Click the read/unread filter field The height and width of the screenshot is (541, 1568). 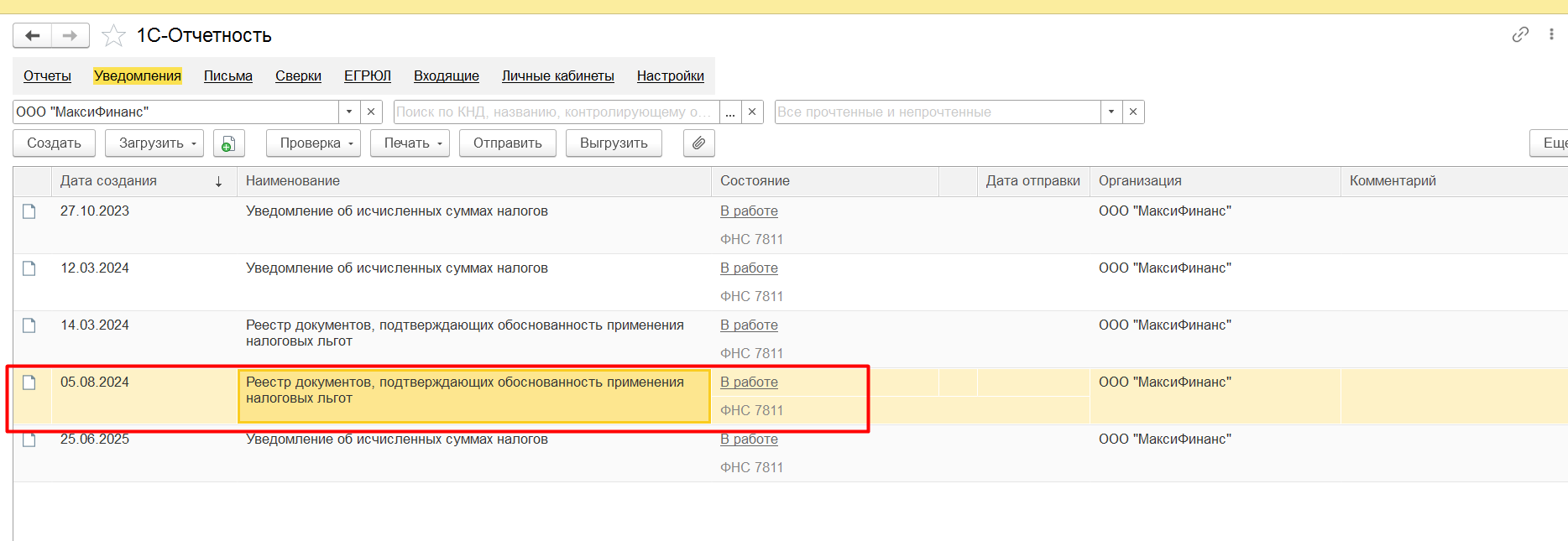[x=938, y=112]
